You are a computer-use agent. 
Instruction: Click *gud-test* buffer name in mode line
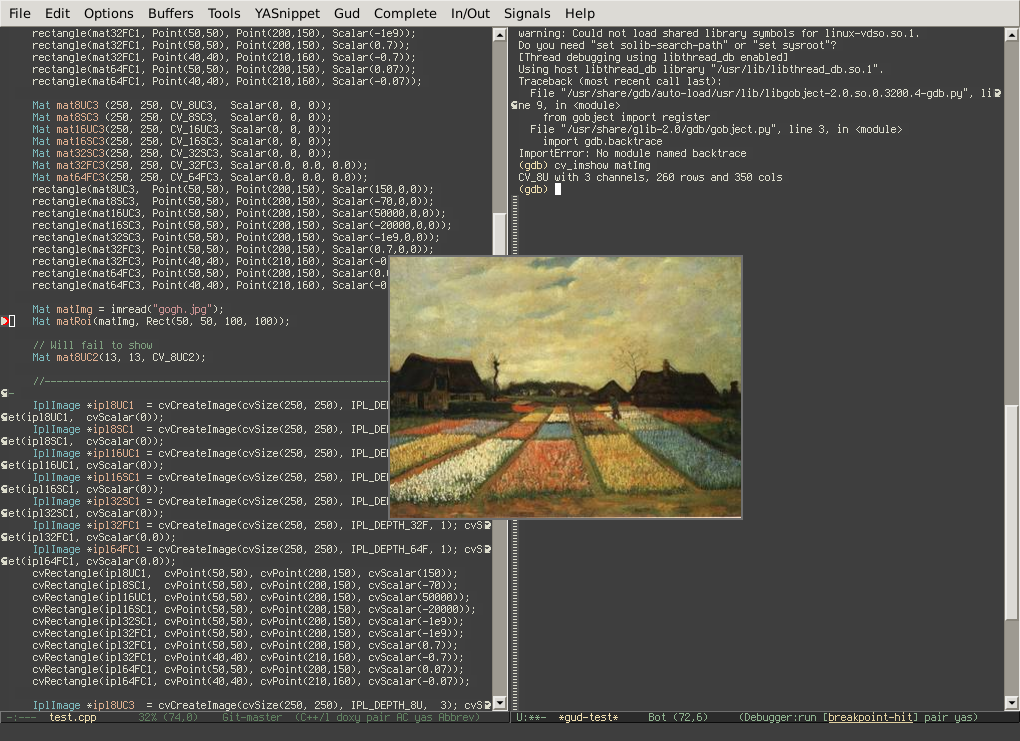point(588,718)
